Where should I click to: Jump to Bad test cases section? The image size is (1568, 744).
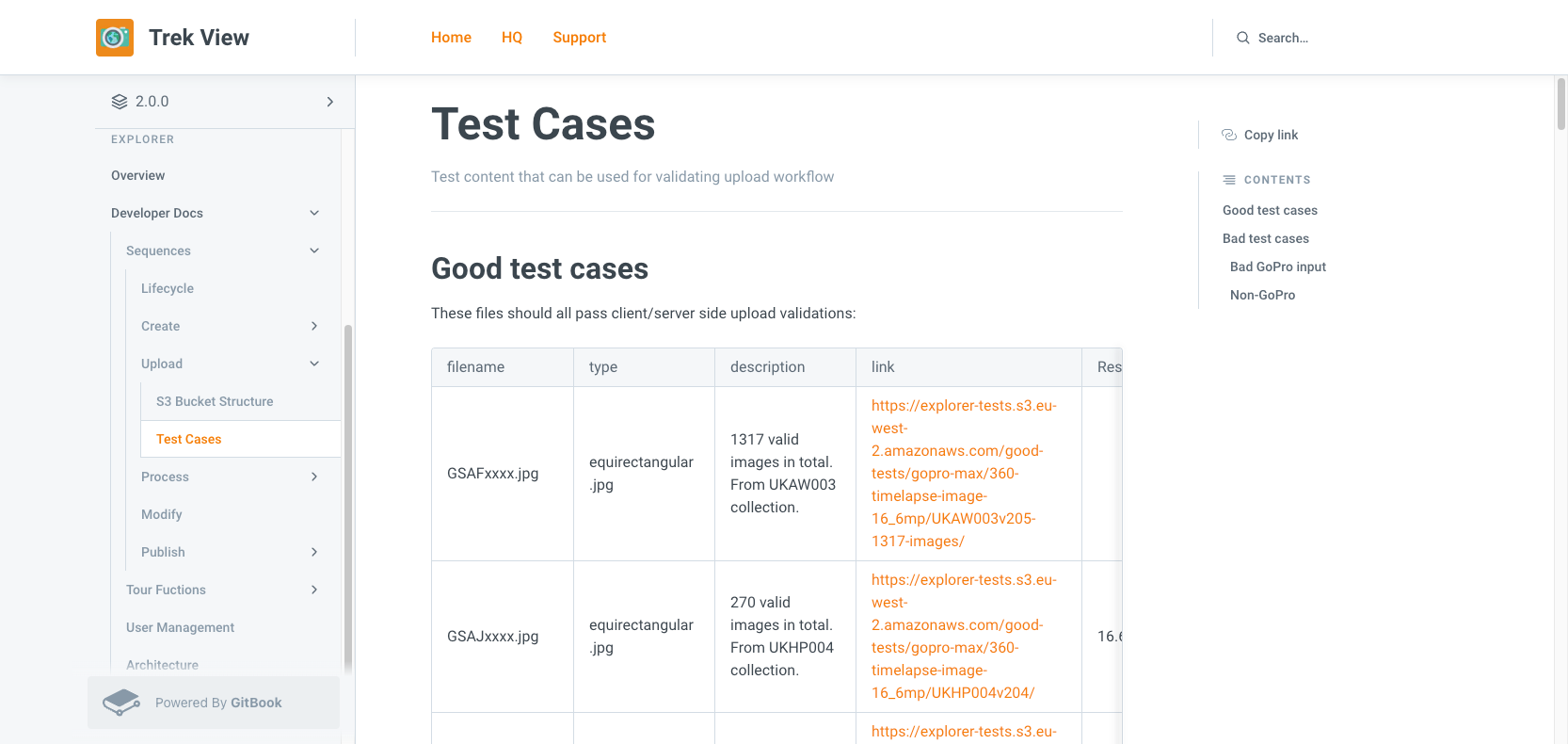(x=1265, y=238)
